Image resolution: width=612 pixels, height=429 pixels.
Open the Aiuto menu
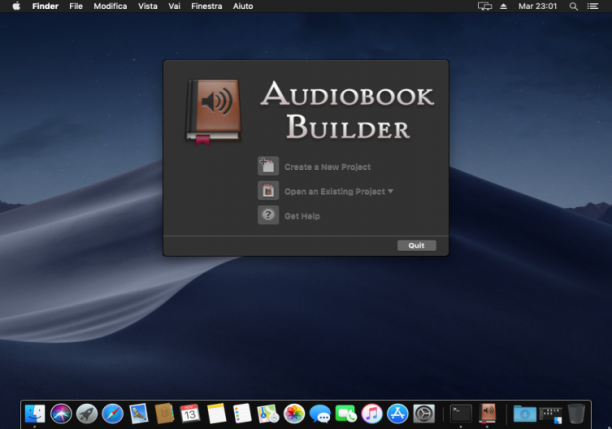243,6
